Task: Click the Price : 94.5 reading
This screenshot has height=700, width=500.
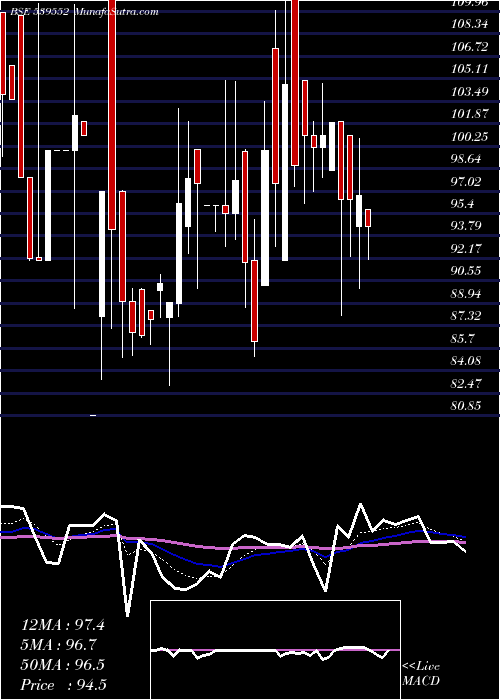Action: 64,685
